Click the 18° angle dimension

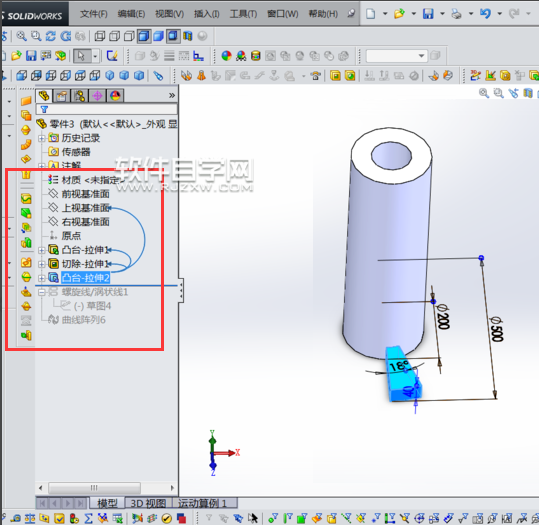click(399, 365)
